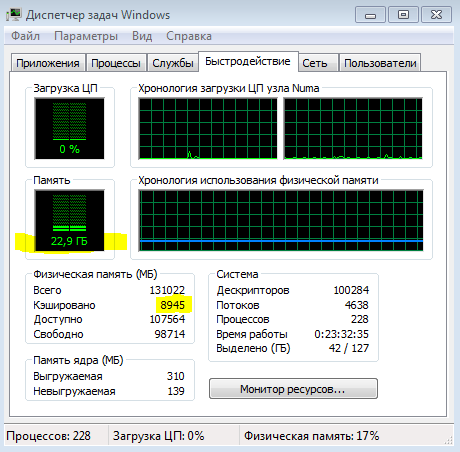Click the Невыгружаемая value 139
The width and height of the screenshot is (460, 452).
click(x=176, y=391)
